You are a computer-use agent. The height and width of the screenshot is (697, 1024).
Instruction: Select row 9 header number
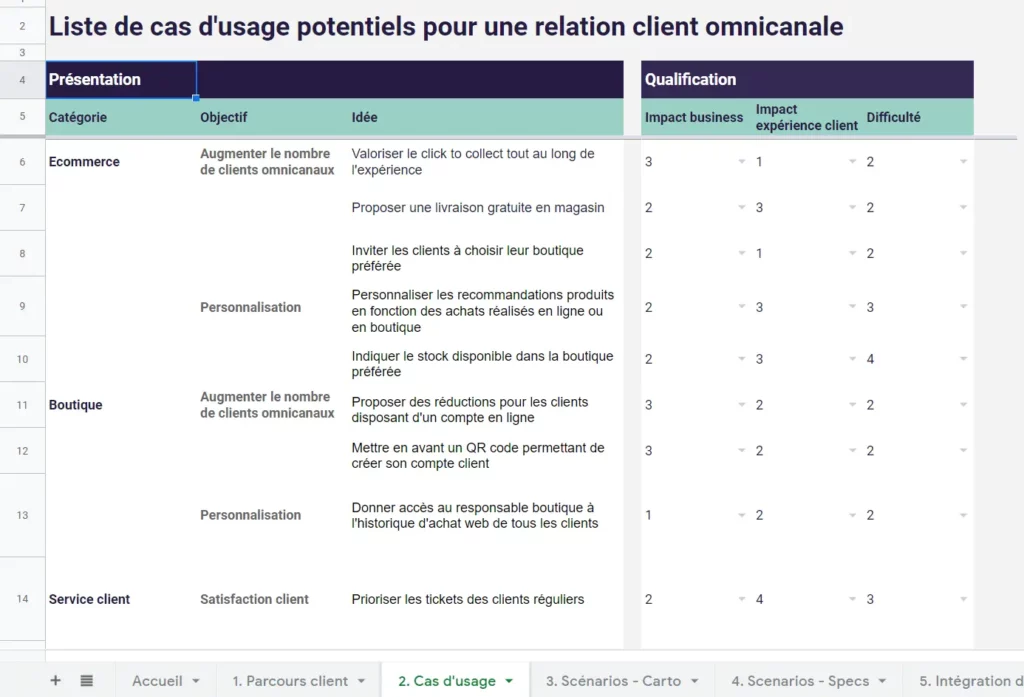click(x=22, y=306)
